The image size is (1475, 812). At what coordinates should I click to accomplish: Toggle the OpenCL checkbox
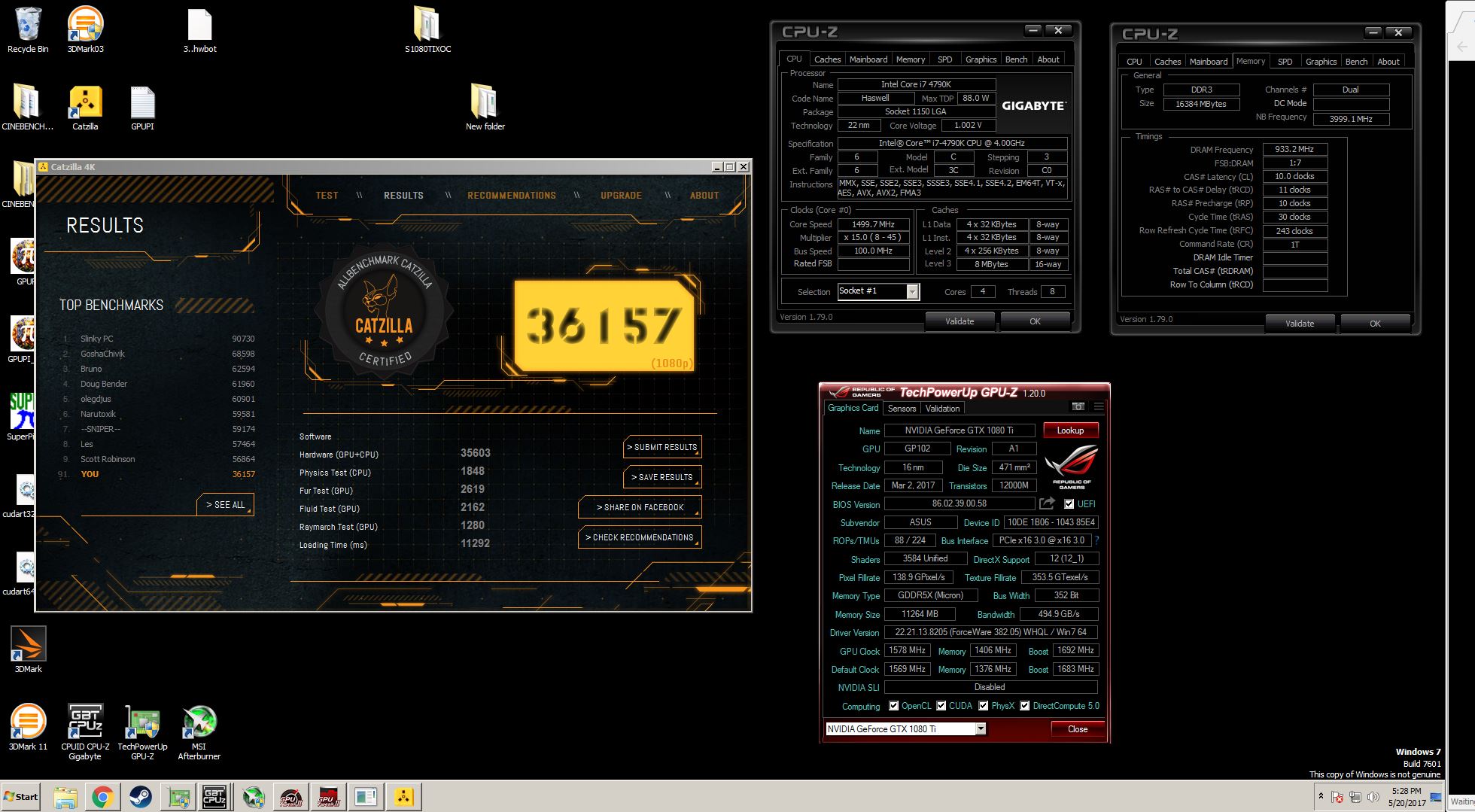point(893,706)
